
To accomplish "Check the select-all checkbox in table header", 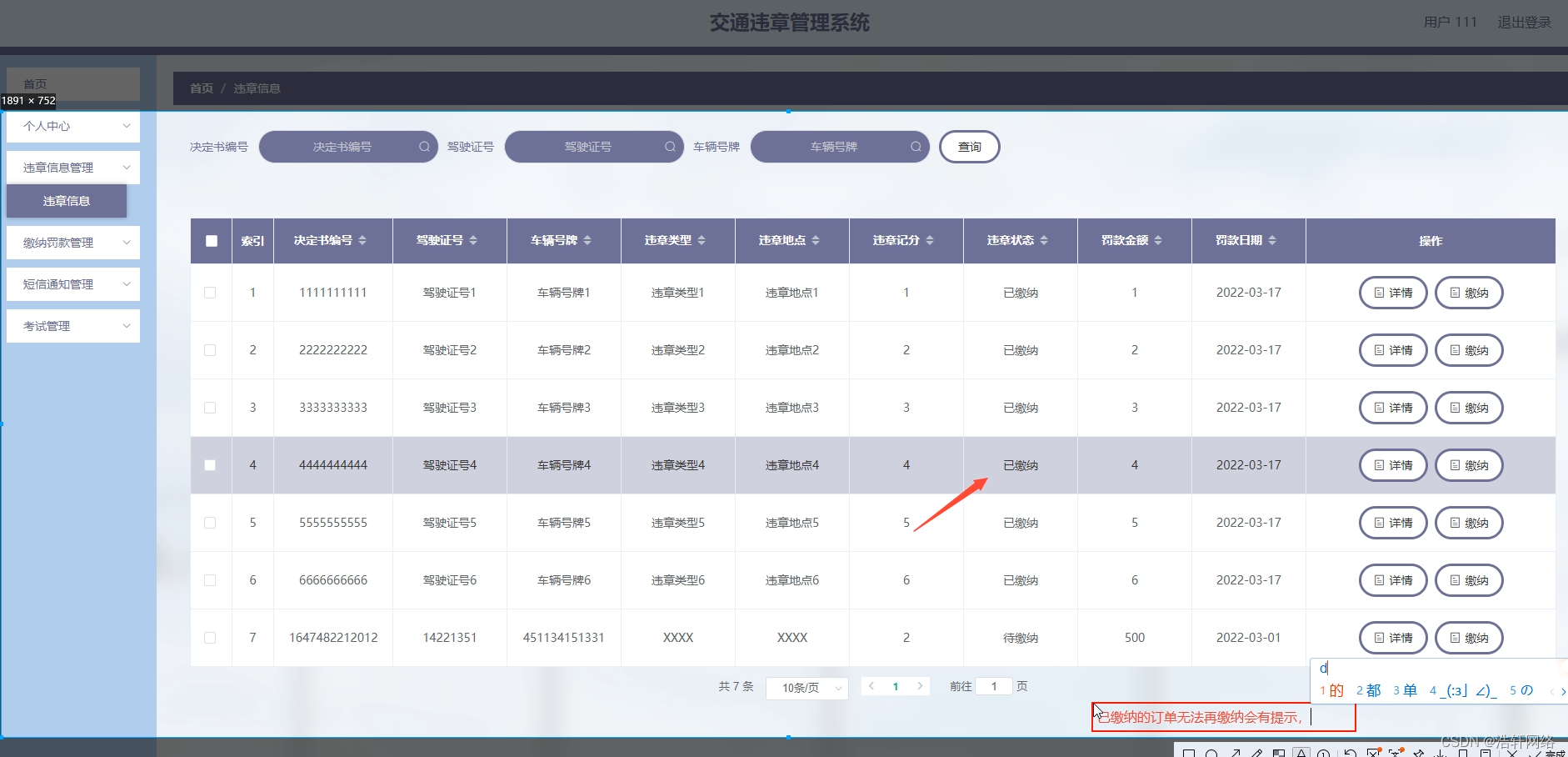I will (x=211, y=240).
